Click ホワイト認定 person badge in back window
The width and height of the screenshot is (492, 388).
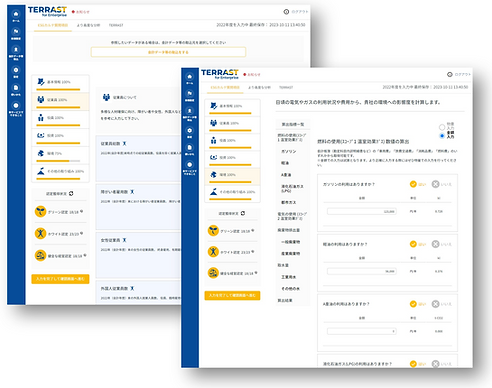coord(40,233)
